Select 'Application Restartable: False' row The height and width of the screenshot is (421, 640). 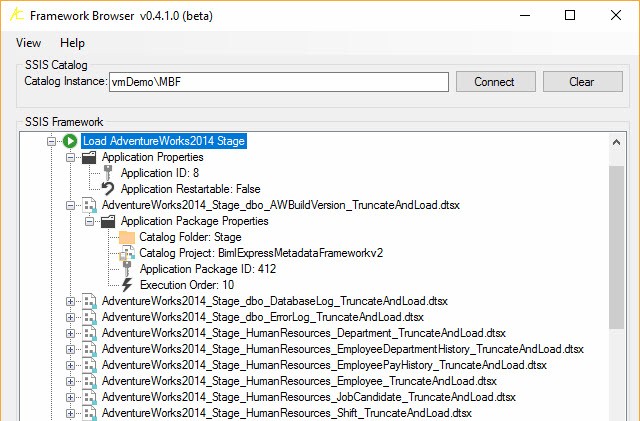pyautogui.click(x=191, y=189)
